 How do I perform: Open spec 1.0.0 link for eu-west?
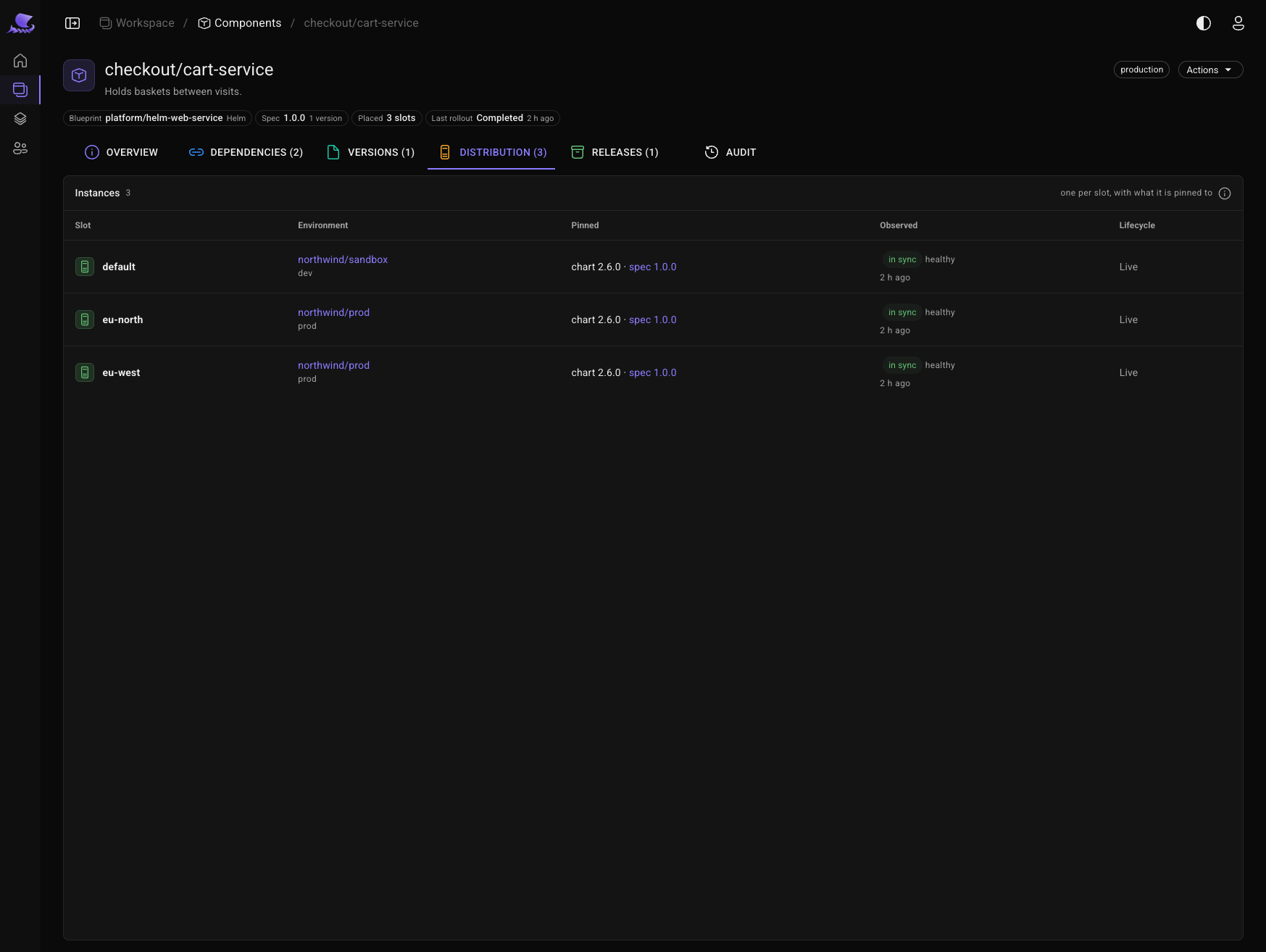coord(653,372)
